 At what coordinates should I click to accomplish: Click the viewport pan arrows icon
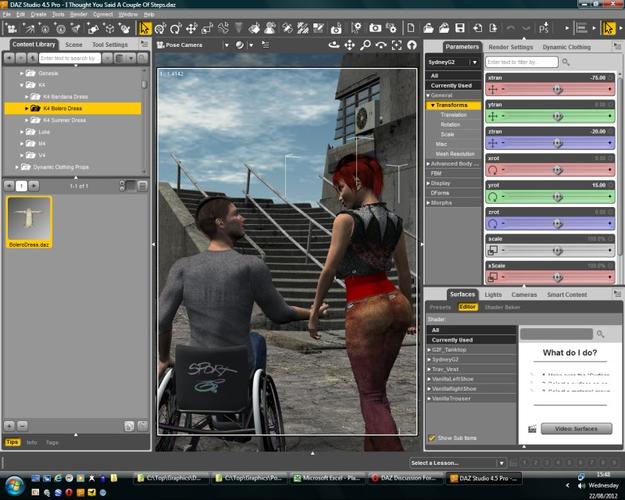tap(350, 46)
